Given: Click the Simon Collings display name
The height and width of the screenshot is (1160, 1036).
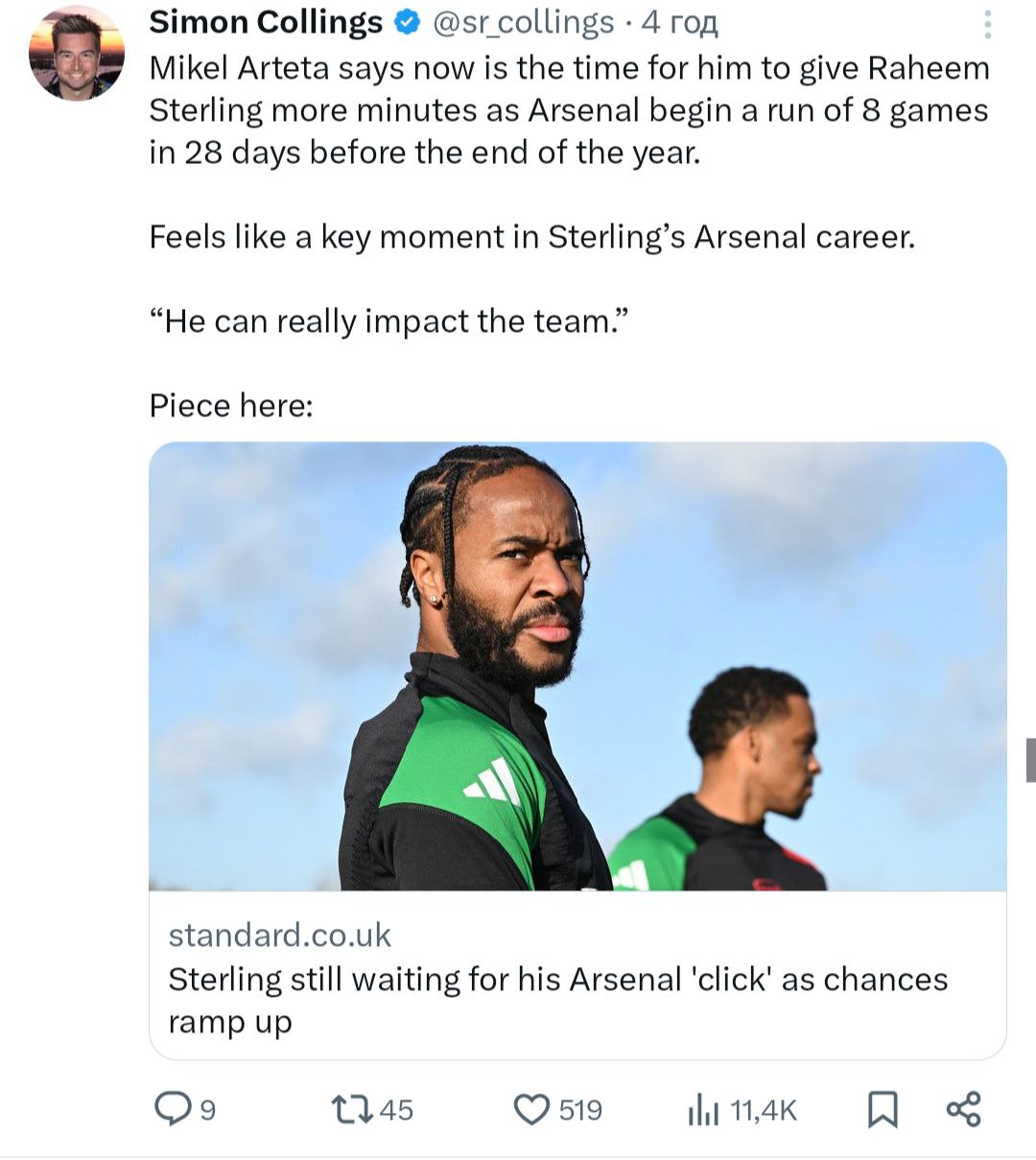Looking at the screenshot, I should 266,22.
